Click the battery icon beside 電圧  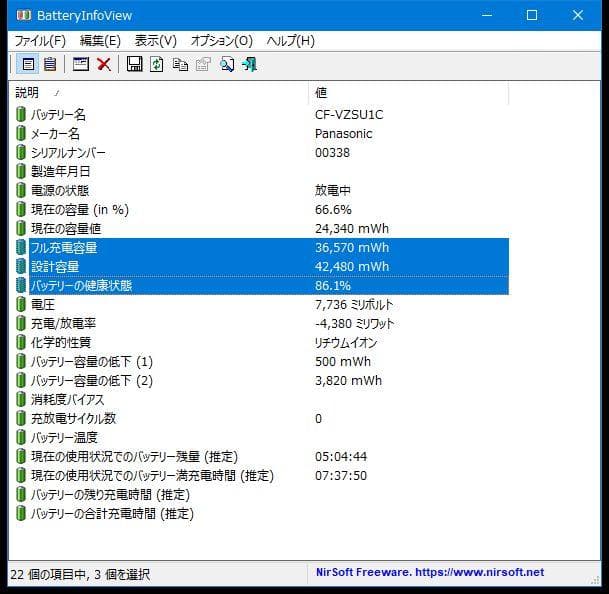point(21,305)
